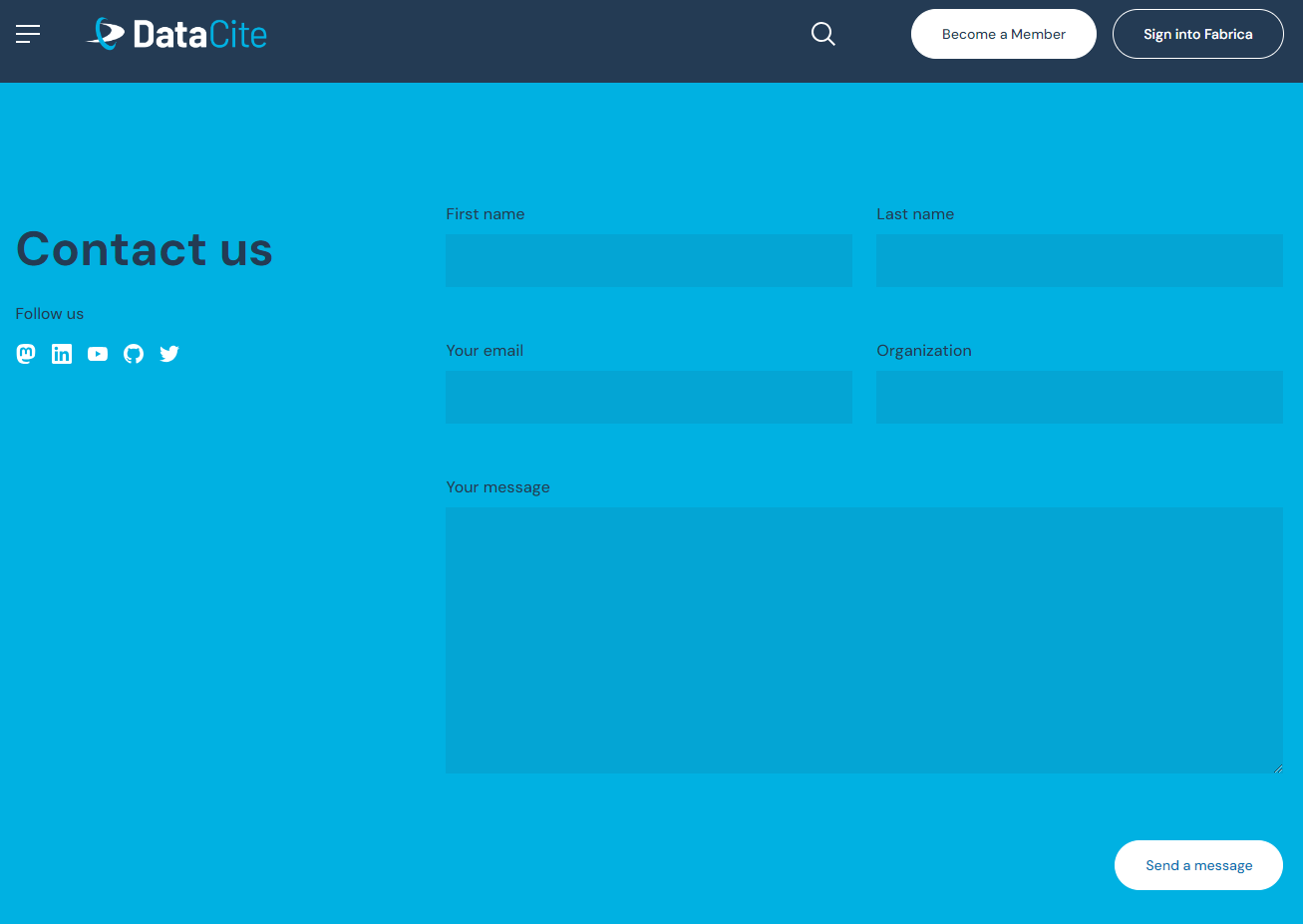Open the hamburger navigation menu
Screen dimensions: 1303x924
coord(28,34)
